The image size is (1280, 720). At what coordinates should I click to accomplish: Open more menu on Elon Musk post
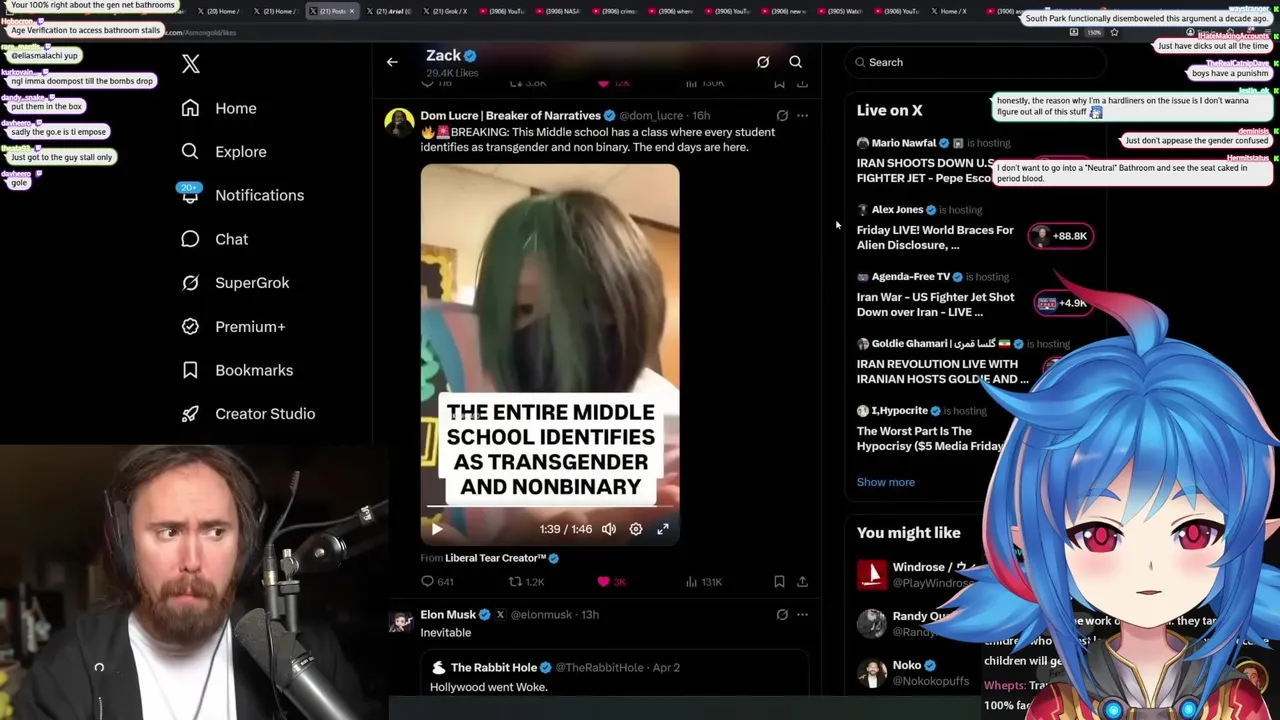click(x=802, y=614)
